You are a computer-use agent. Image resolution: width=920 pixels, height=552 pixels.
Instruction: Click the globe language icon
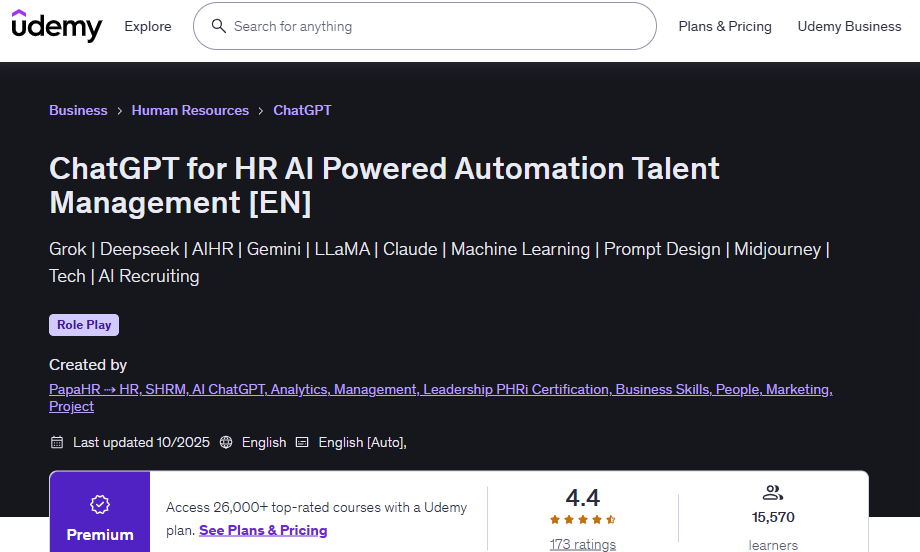pyautogui.click(x=226, y=442)
